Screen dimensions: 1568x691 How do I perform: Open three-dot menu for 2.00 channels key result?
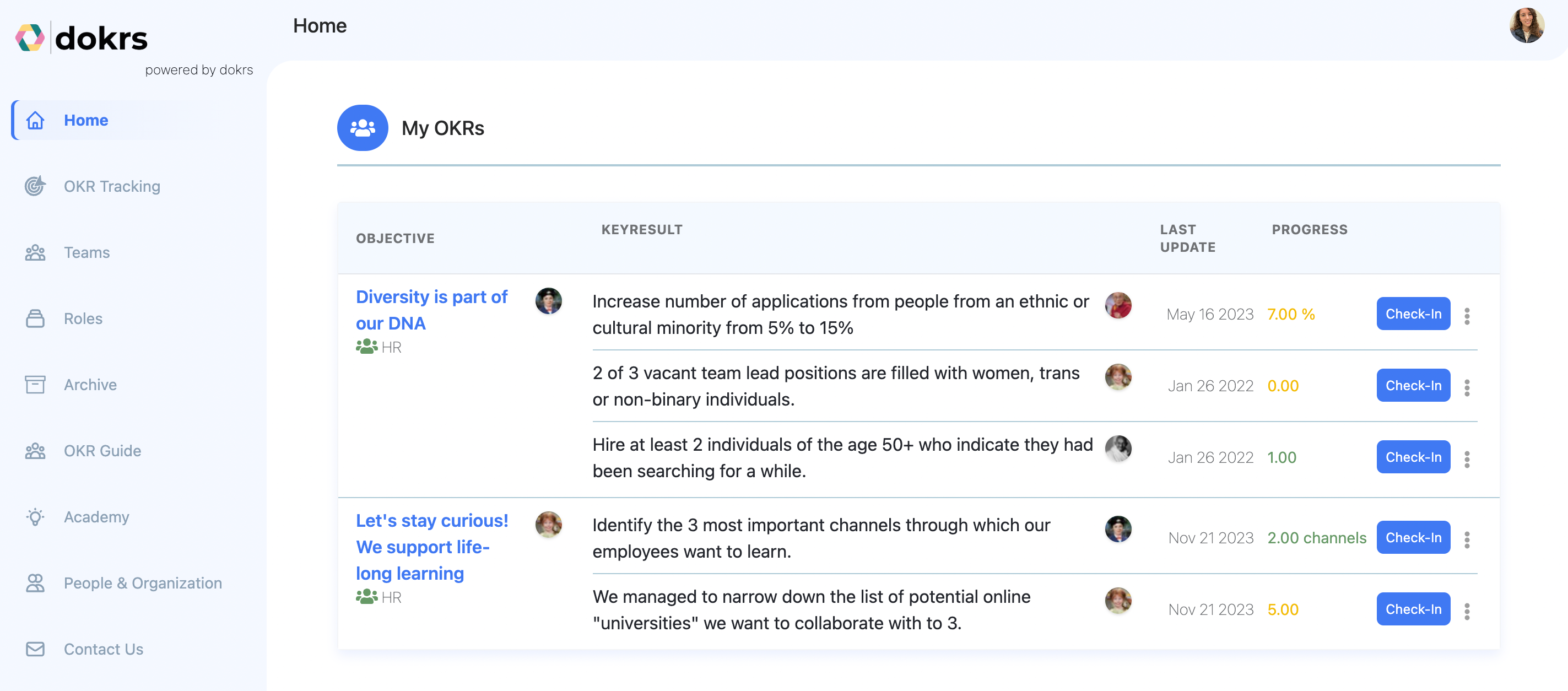click(x=1467, y=539)
